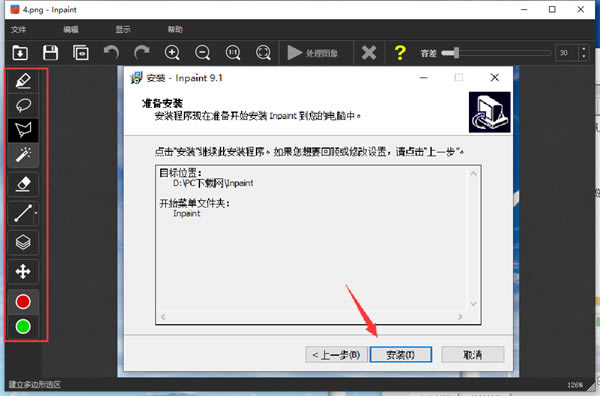Save the image with the floppy disk icon
Screen dimensions: 600x396
51,53
